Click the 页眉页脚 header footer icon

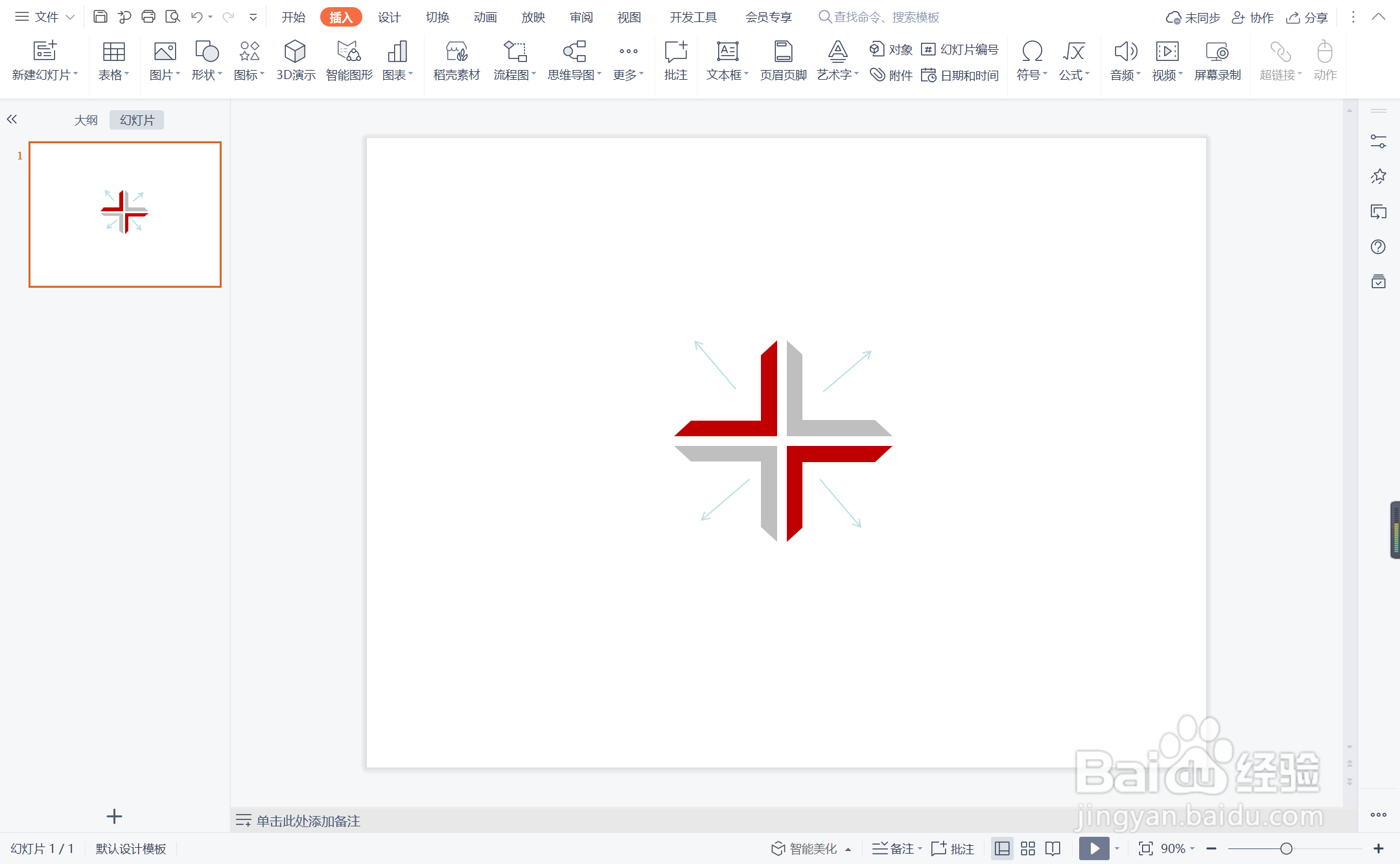coord(783,60)
